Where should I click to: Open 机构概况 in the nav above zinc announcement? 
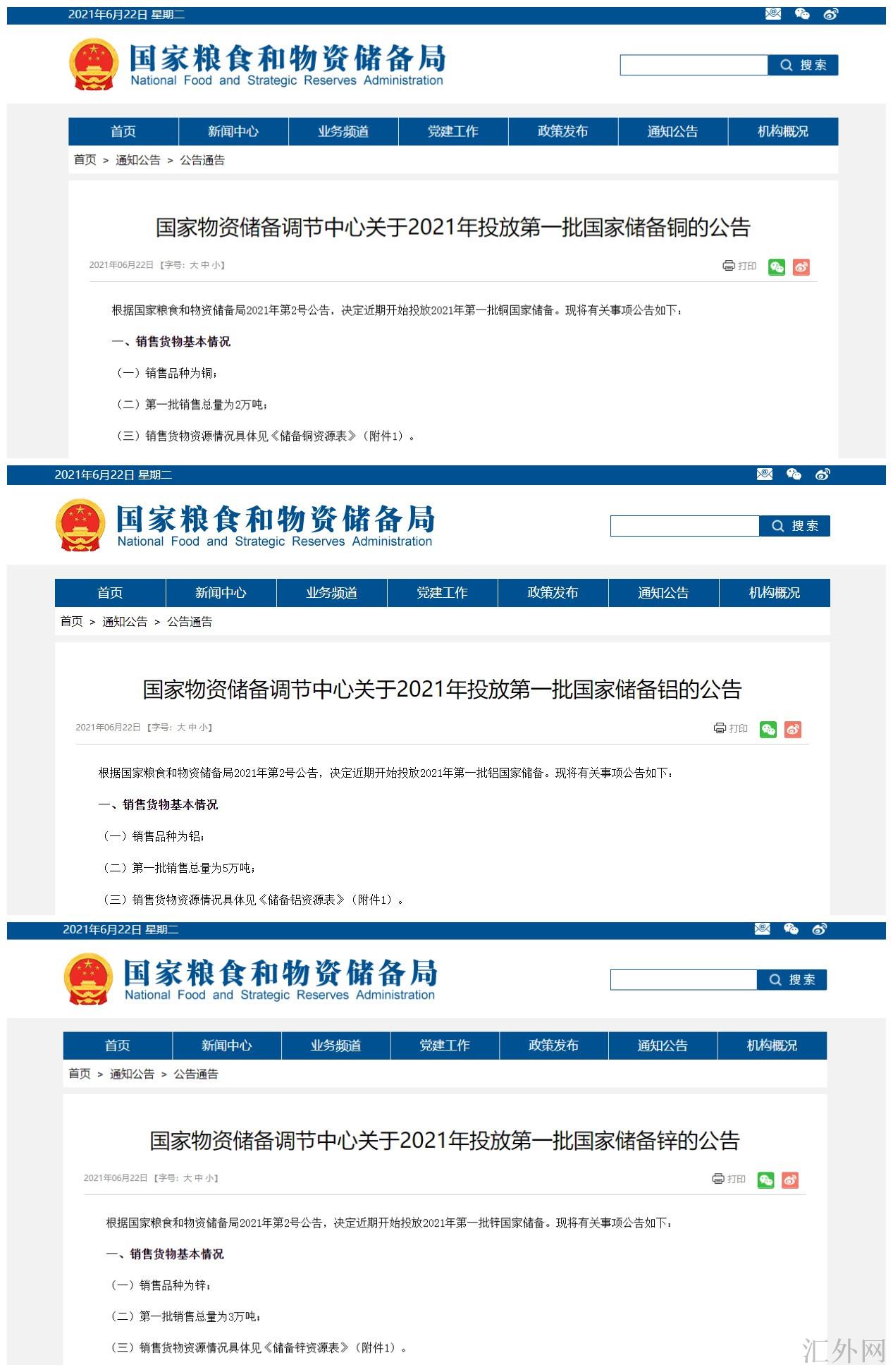[x=772, y=1046]
